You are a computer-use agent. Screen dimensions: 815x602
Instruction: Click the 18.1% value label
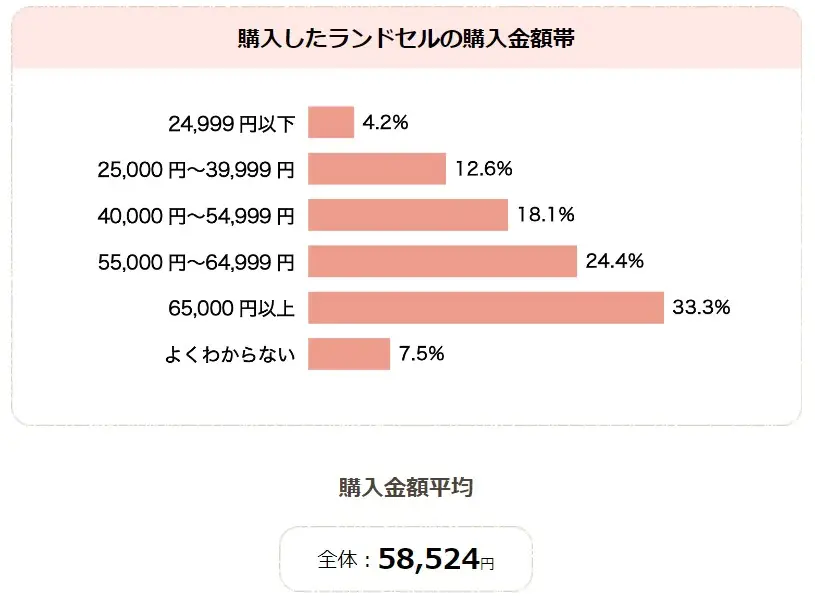(x=546, y=215)
